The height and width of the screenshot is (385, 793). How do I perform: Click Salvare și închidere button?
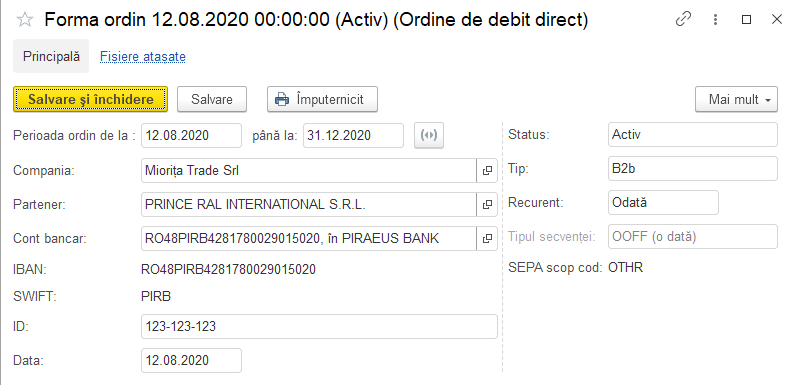coord(90,99)
